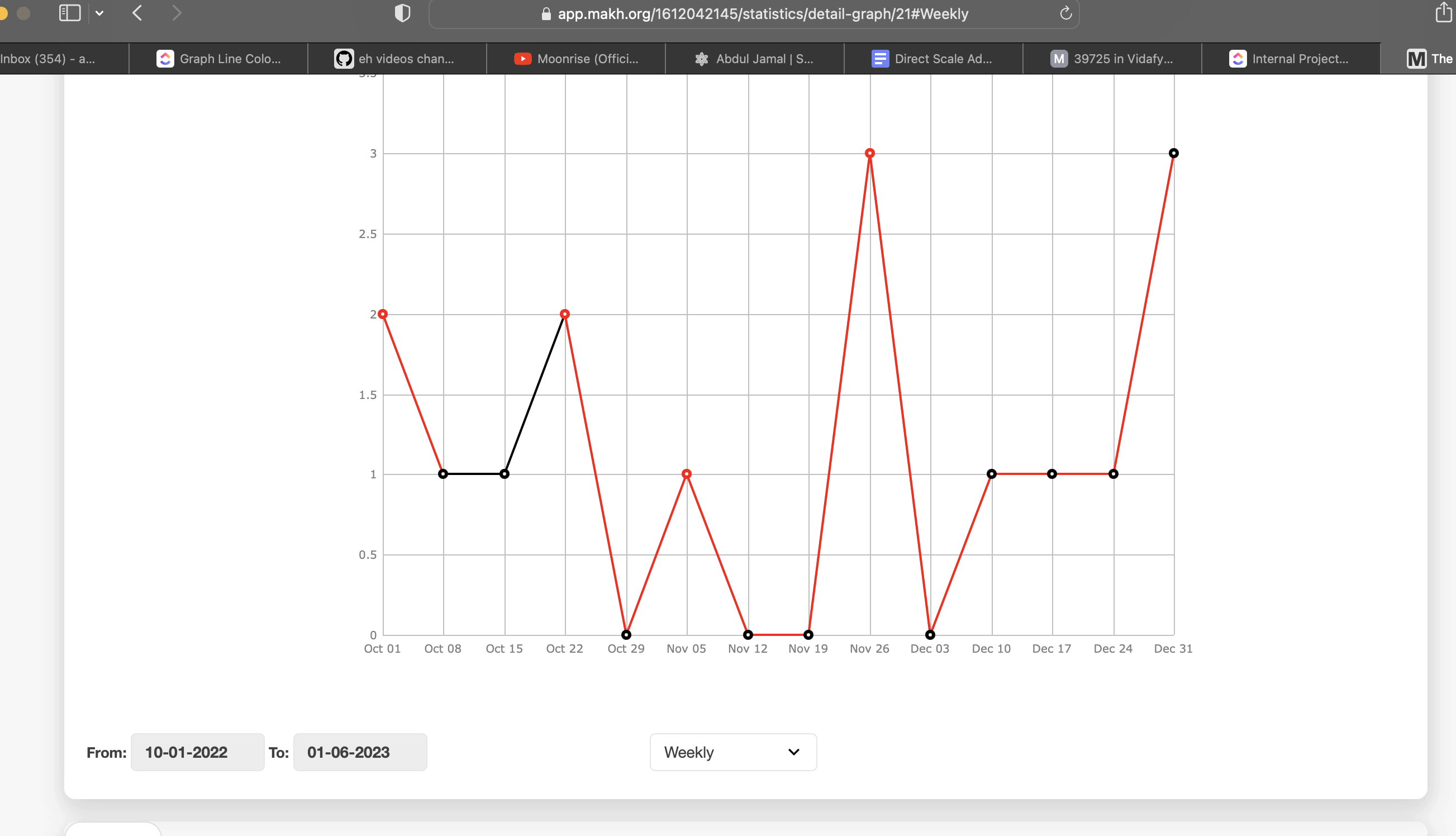Viewport: 1456px width, 836px height.
Task: Click the reload/refresh page icon
Action: coord(1066,13)
